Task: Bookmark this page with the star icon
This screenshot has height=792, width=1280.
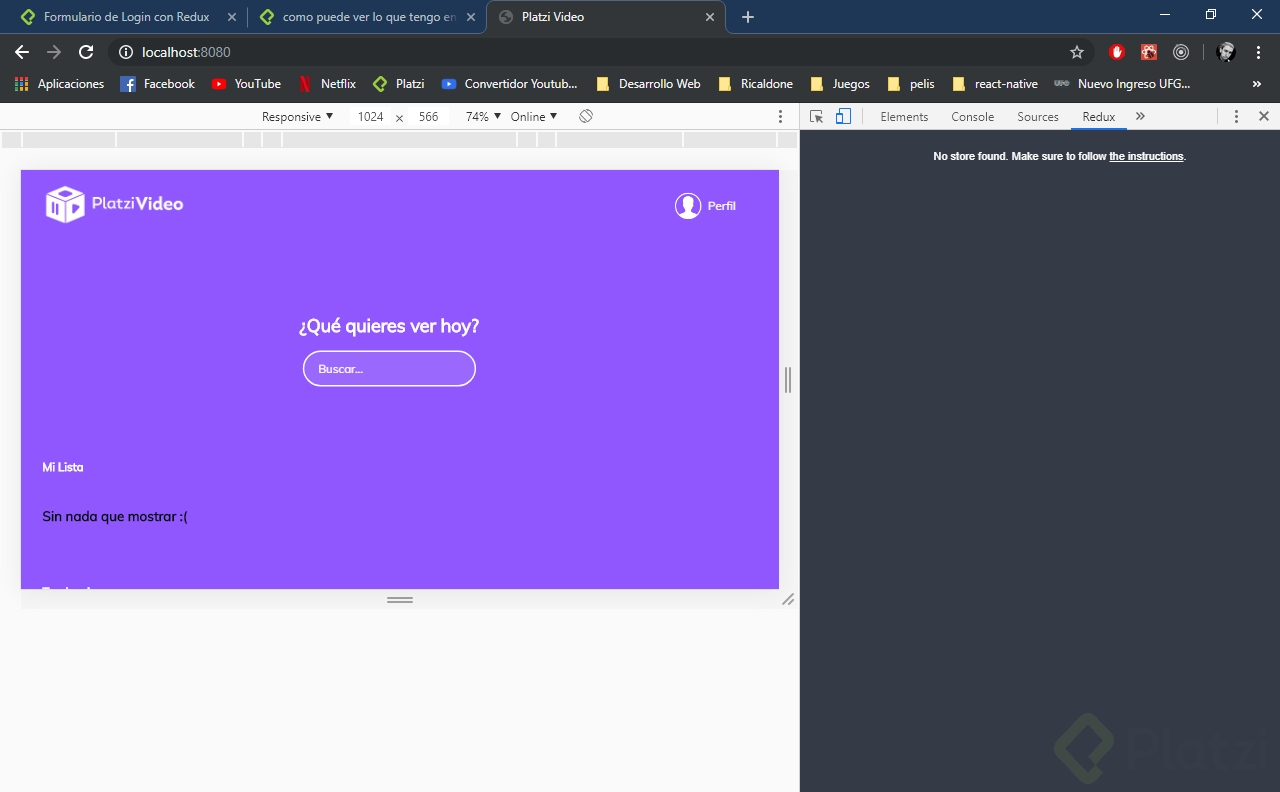Action: (x=1077, y=52)
